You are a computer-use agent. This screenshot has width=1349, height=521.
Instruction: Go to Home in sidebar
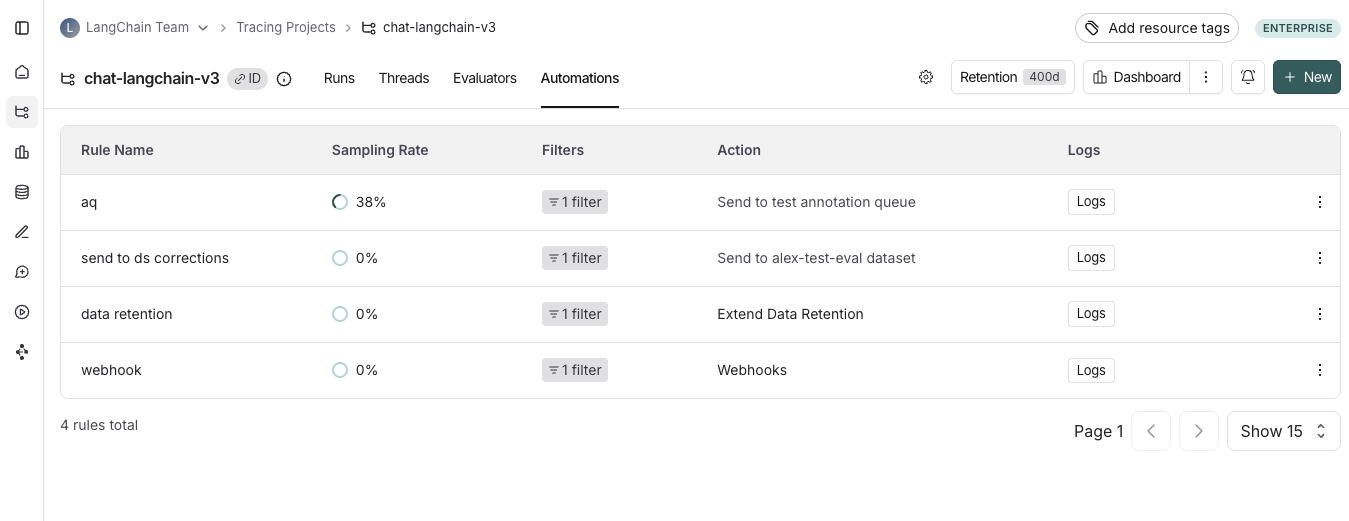22,72
